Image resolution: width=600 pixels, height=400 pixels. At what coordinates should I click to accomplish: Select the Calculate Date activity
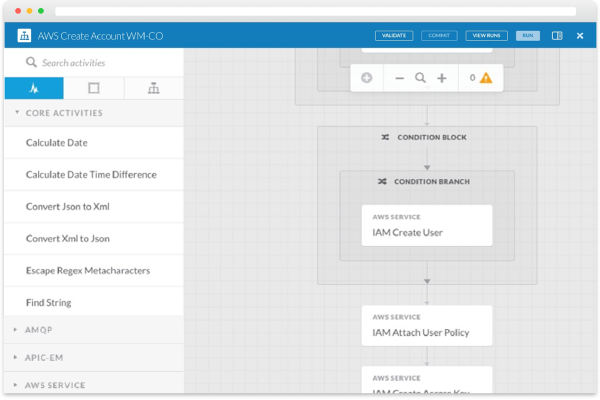pos(94,142)
